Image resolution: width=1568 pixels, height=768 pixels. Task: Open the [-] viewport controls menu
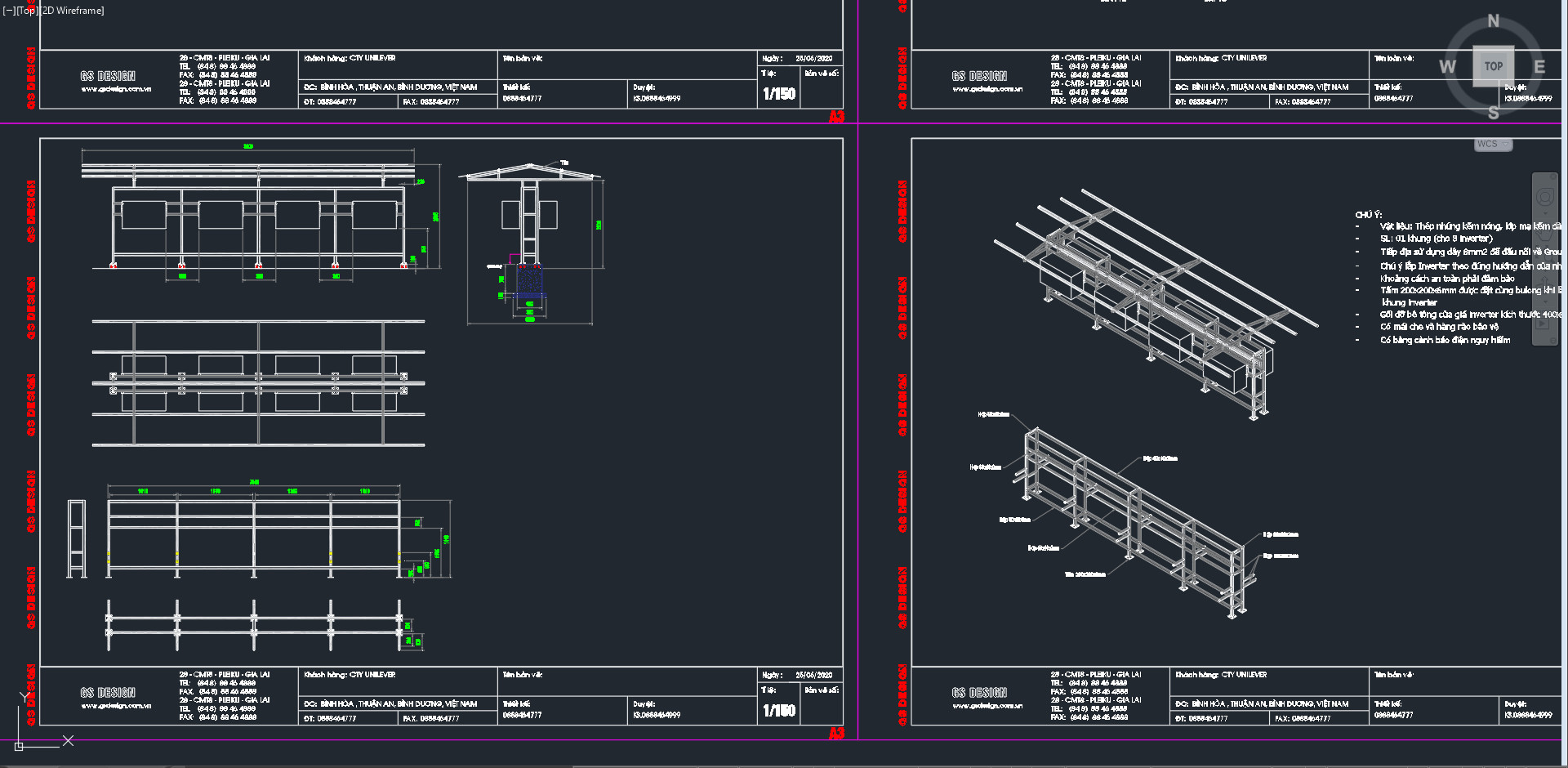tap(9, 11)
